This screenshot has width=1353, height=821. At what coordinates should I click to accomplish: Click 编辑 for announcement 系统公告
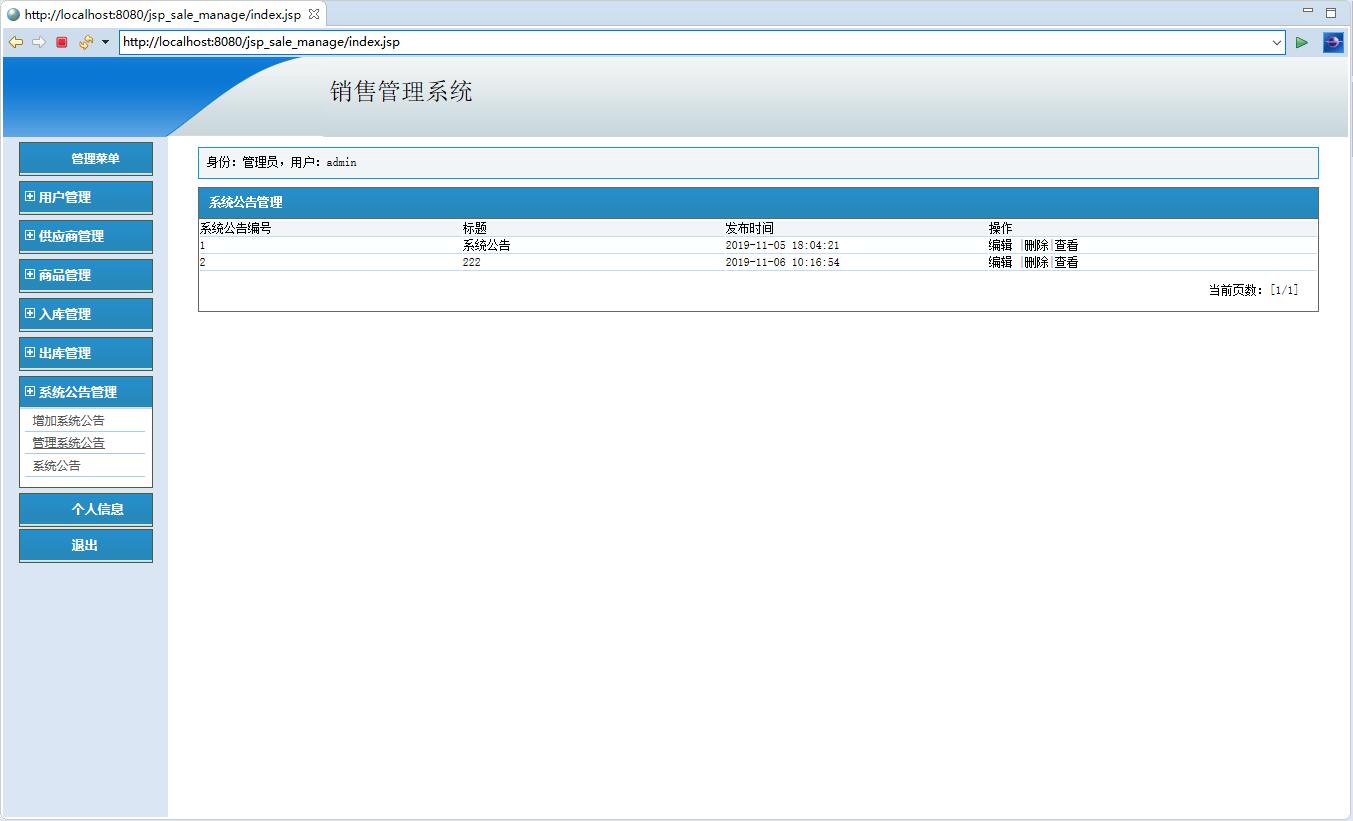1000,244
